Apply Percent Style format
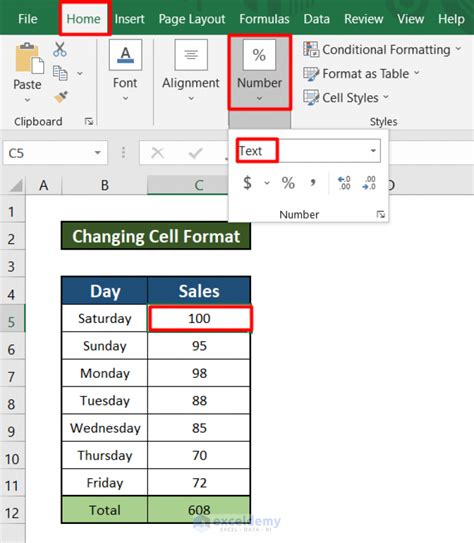This screenshot has width=474, height=543. [x=288, y=183]
